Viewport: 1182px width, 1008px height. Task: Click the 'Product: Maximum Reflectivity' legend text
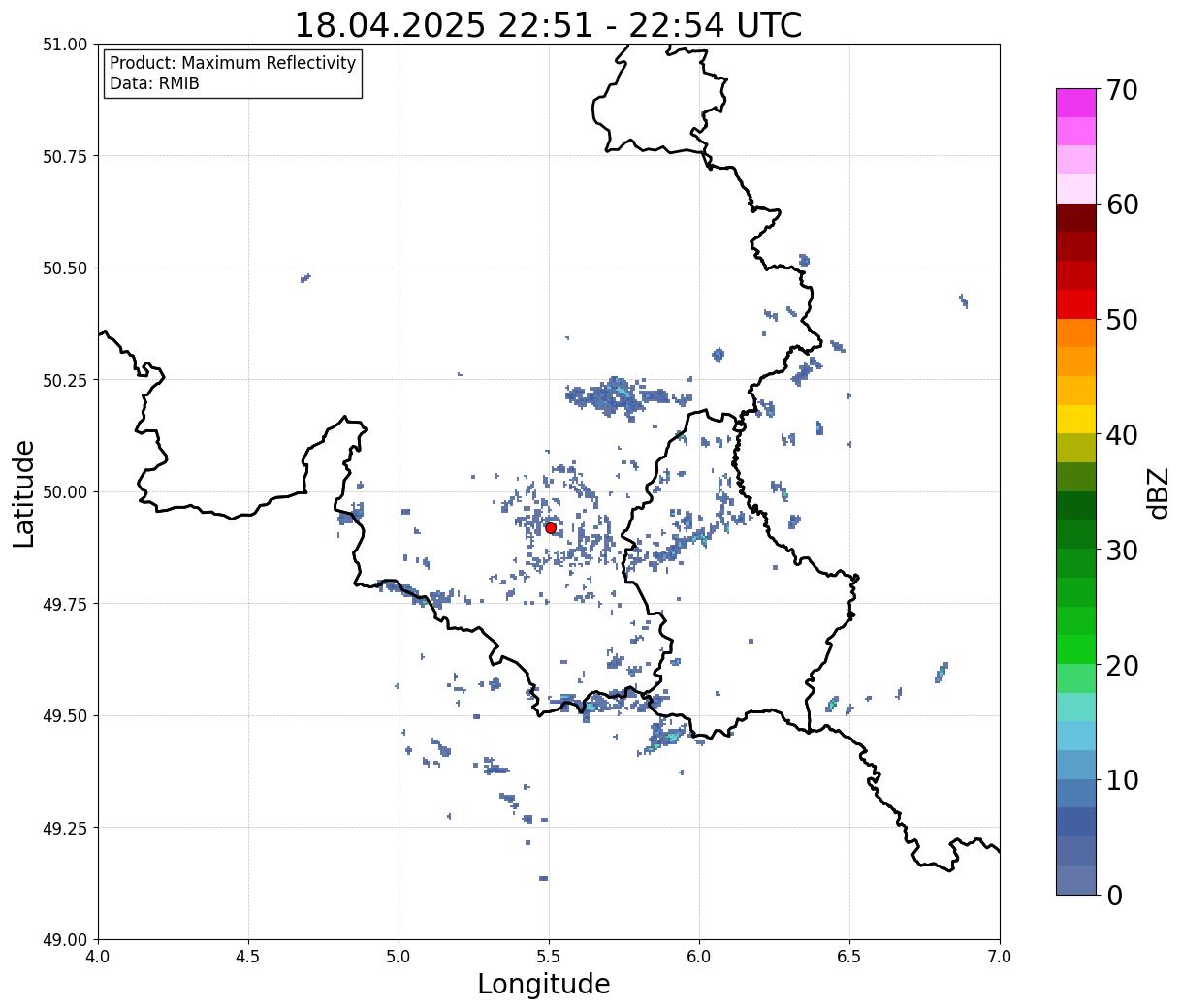(x=233, y=63)
